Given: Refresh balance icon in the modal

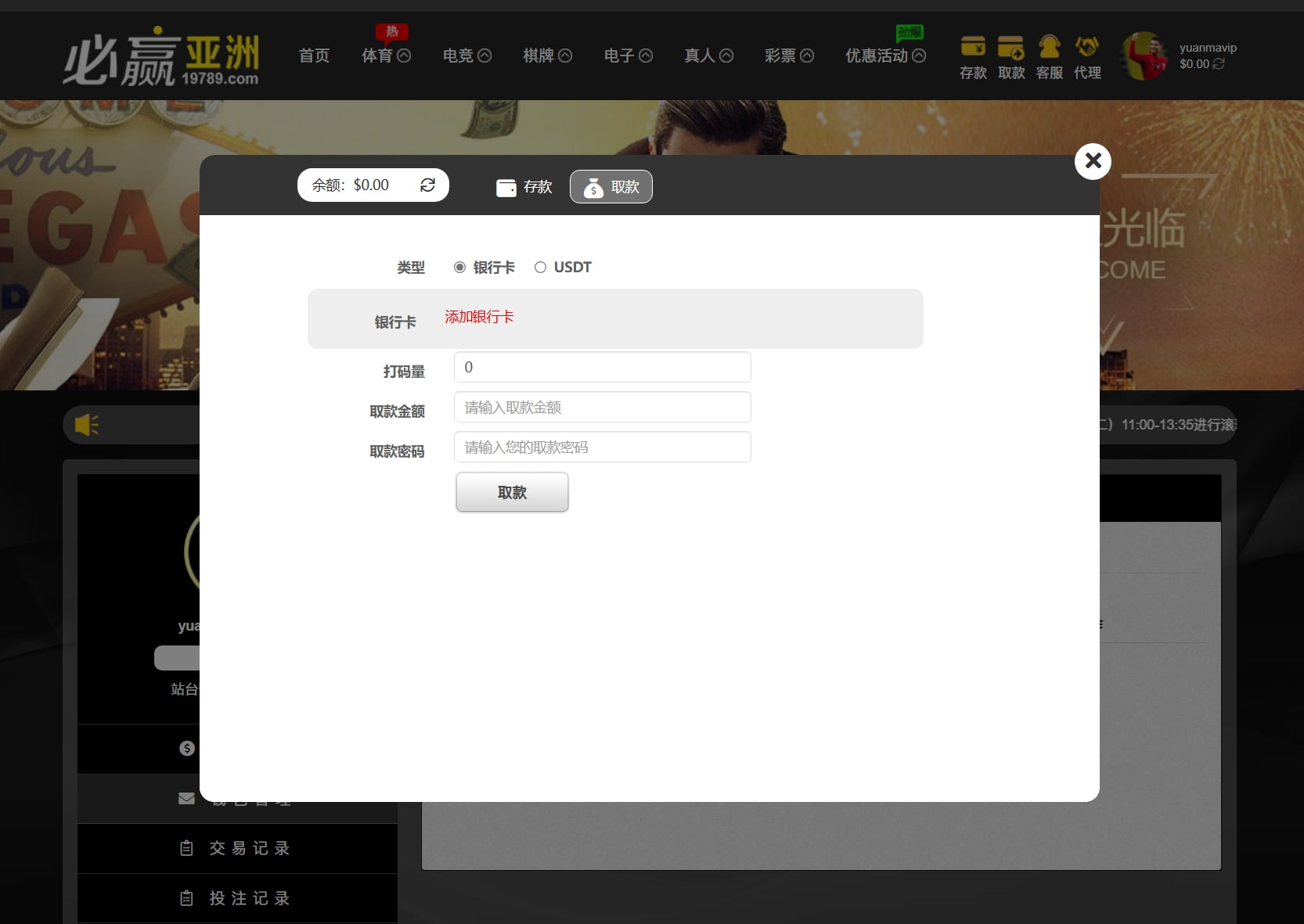Looking at the screenshot, I should (427, 185).
